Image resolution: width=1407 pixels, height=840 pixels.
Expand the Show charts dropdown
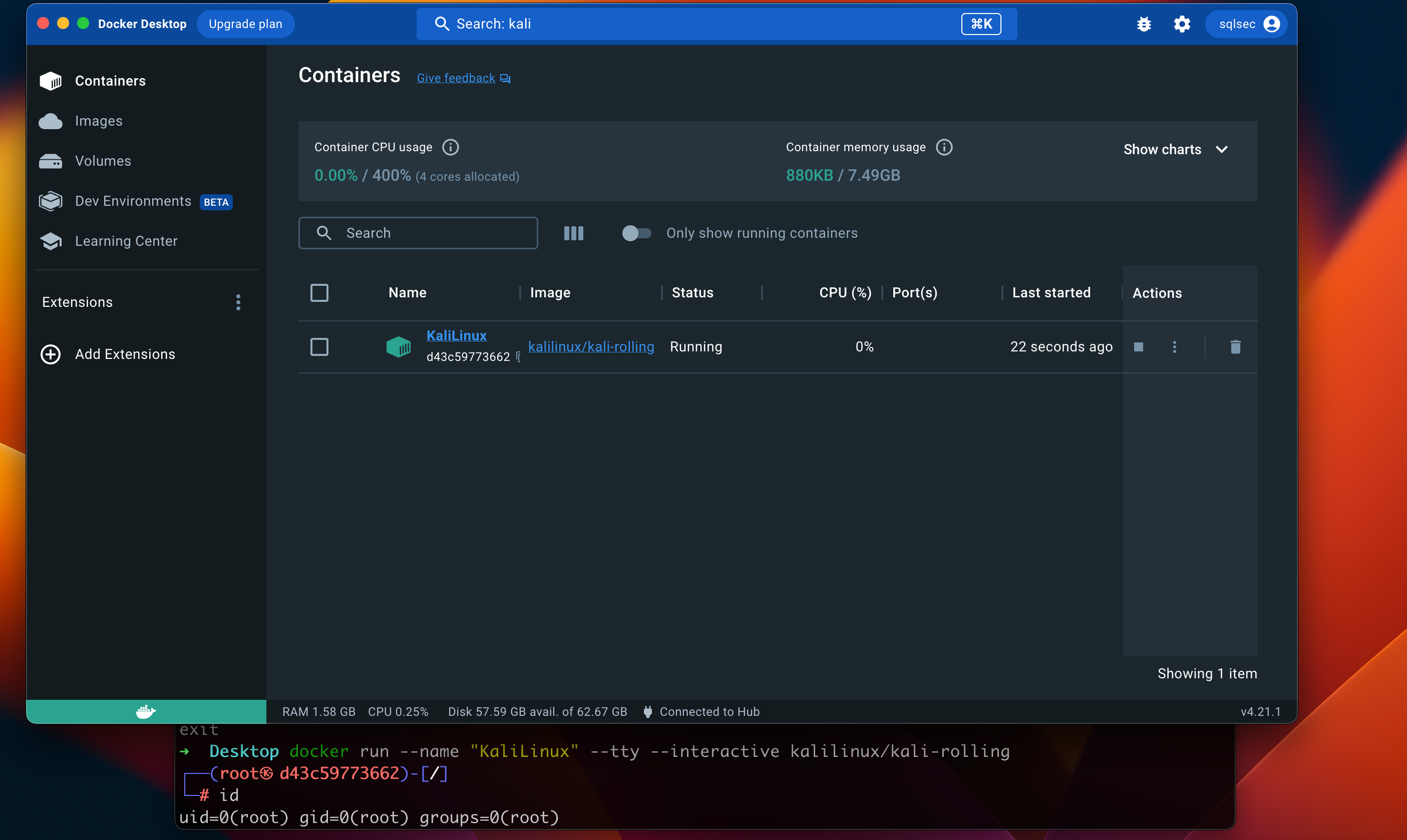(1176, 150)
